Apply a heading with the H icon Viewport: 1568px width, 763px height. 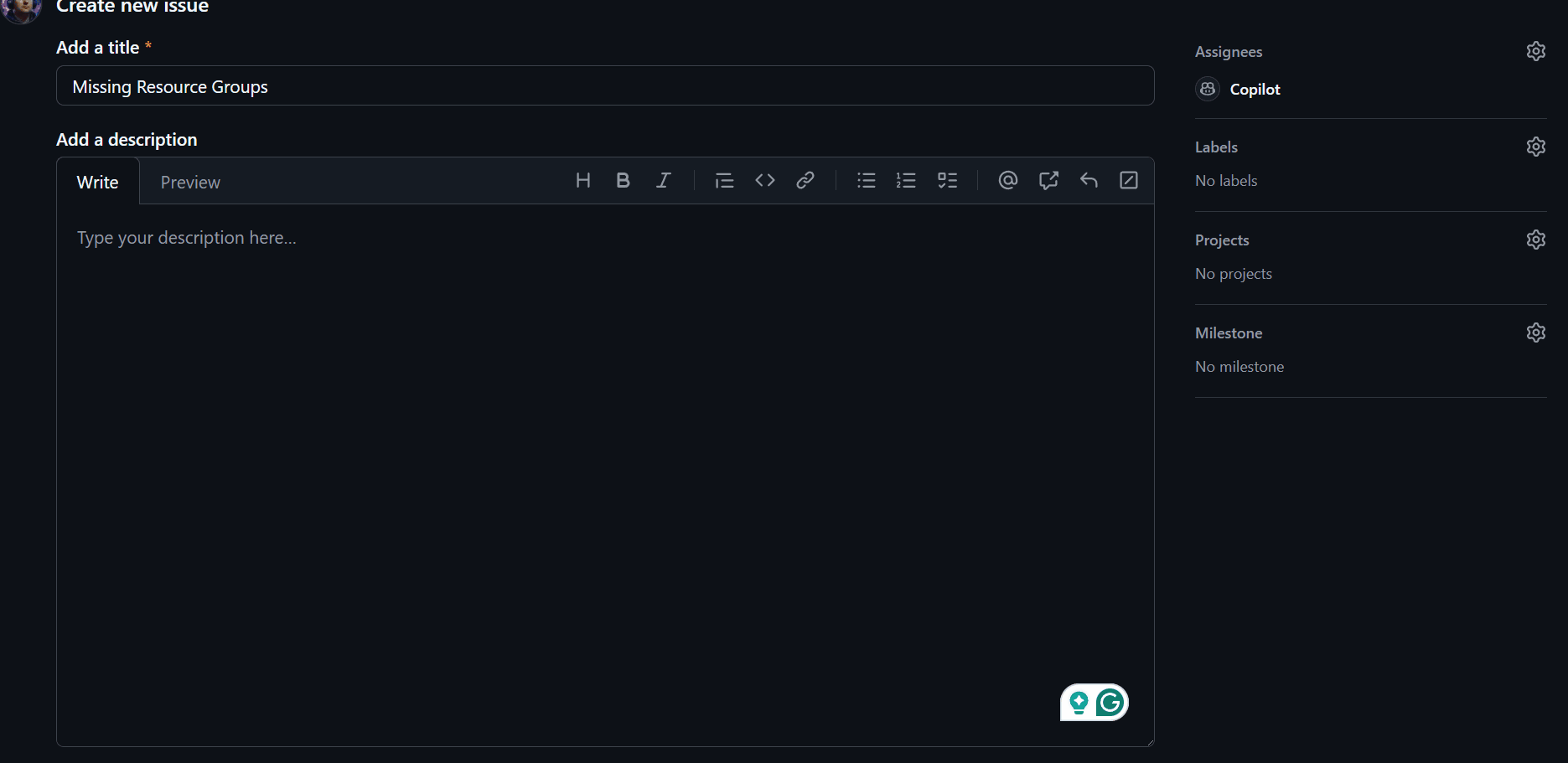point(583,180)
